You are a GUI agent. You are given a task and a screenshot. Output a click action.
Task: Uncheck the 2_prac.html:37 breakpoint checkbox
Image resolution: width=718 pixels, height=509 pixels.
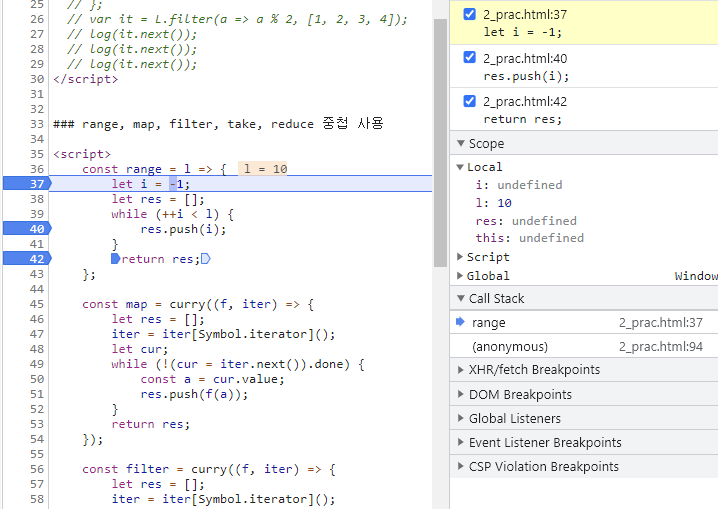click(x=469, y=14)
